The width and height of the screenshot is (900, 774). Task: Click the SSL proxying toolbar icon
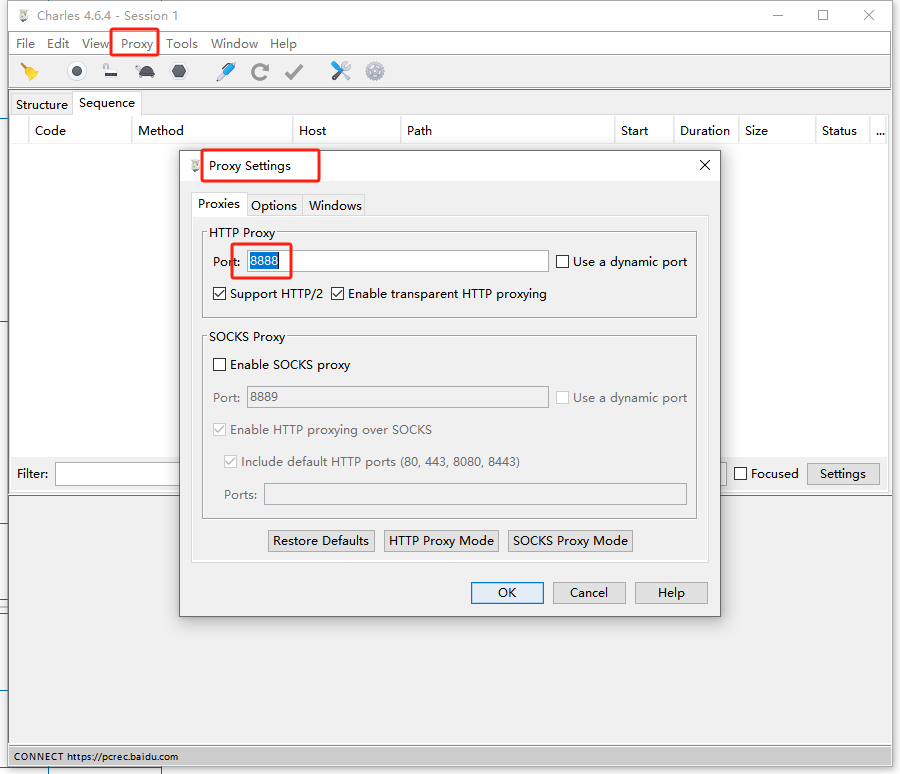pyautogui.click(x=110, y=71)
